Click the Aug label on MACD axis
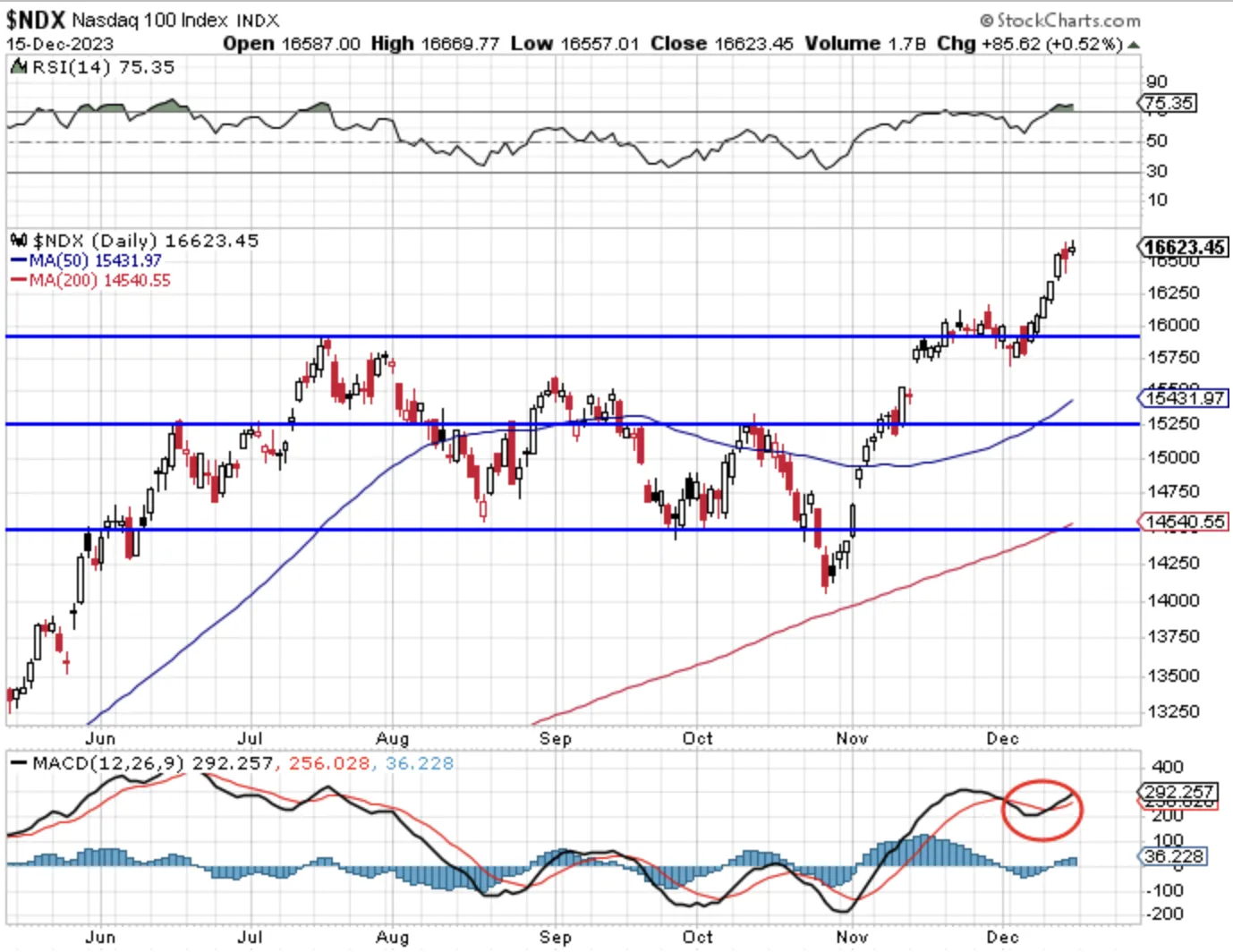Screen dimensions: 1233x952 (x=392, y=937)
